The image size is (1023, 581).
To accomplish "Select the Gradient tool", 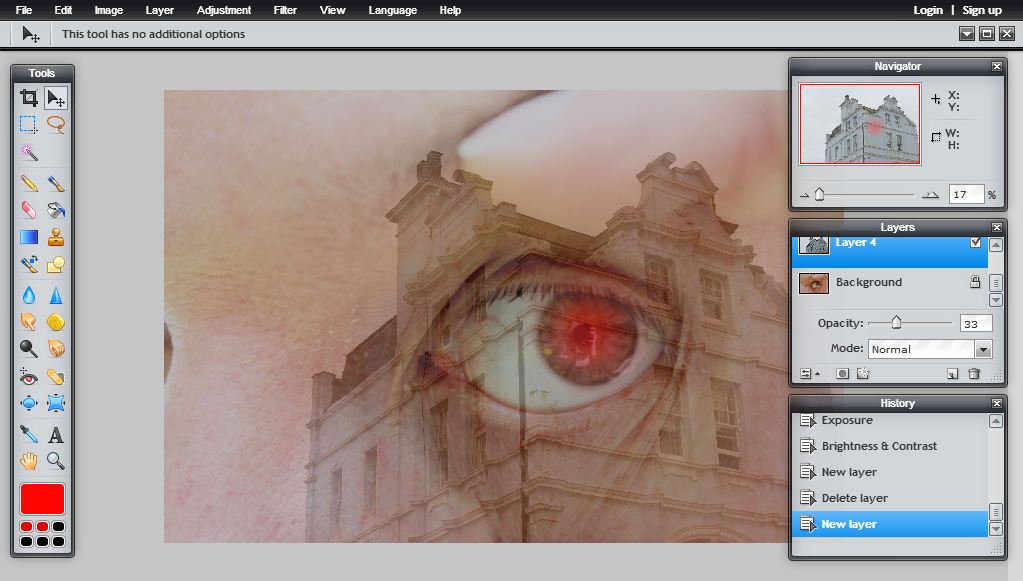I will (29, 237).
